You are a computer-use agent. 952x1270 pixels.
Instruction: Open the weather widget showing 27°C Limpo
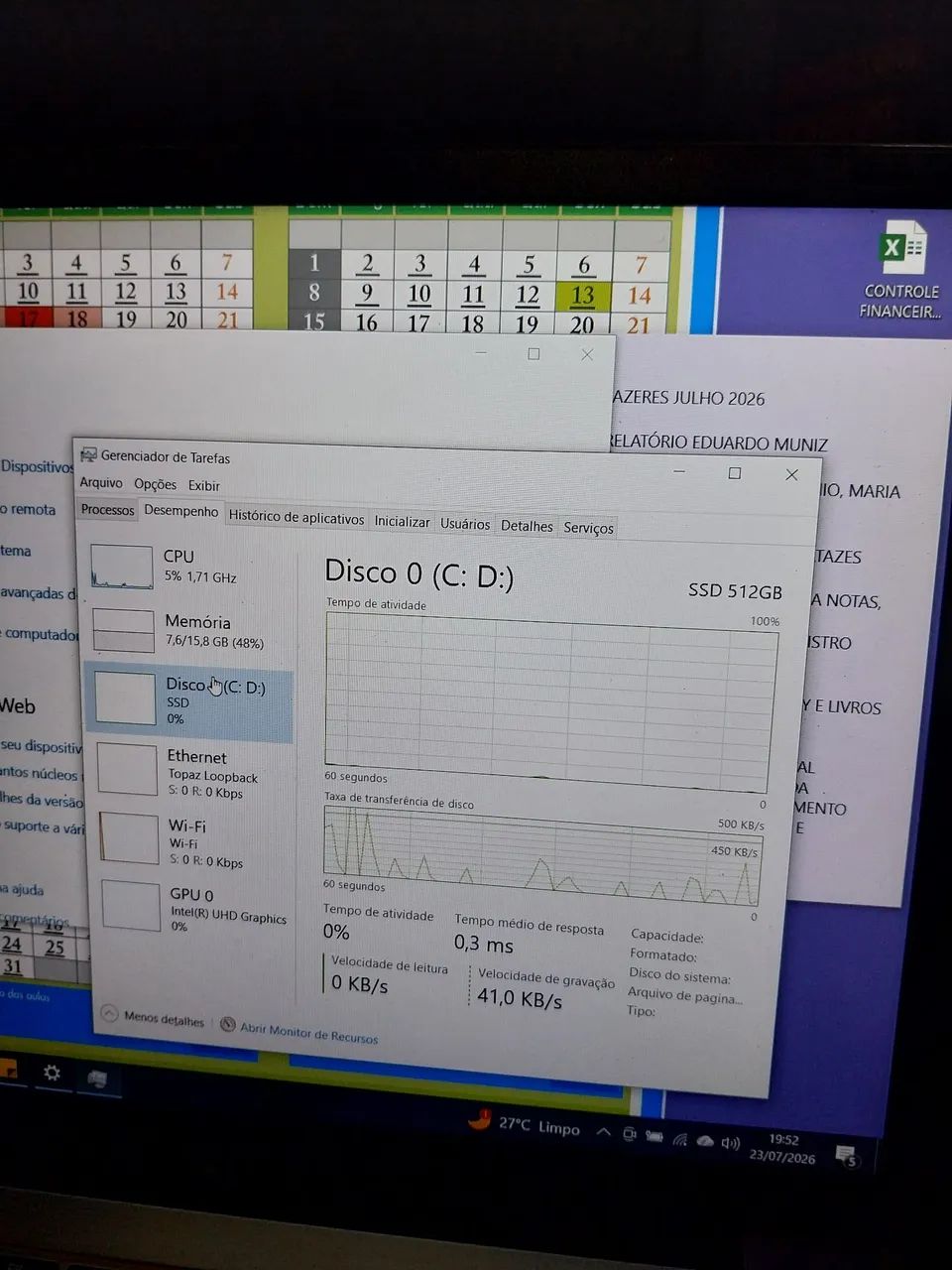pos(524,1124)
